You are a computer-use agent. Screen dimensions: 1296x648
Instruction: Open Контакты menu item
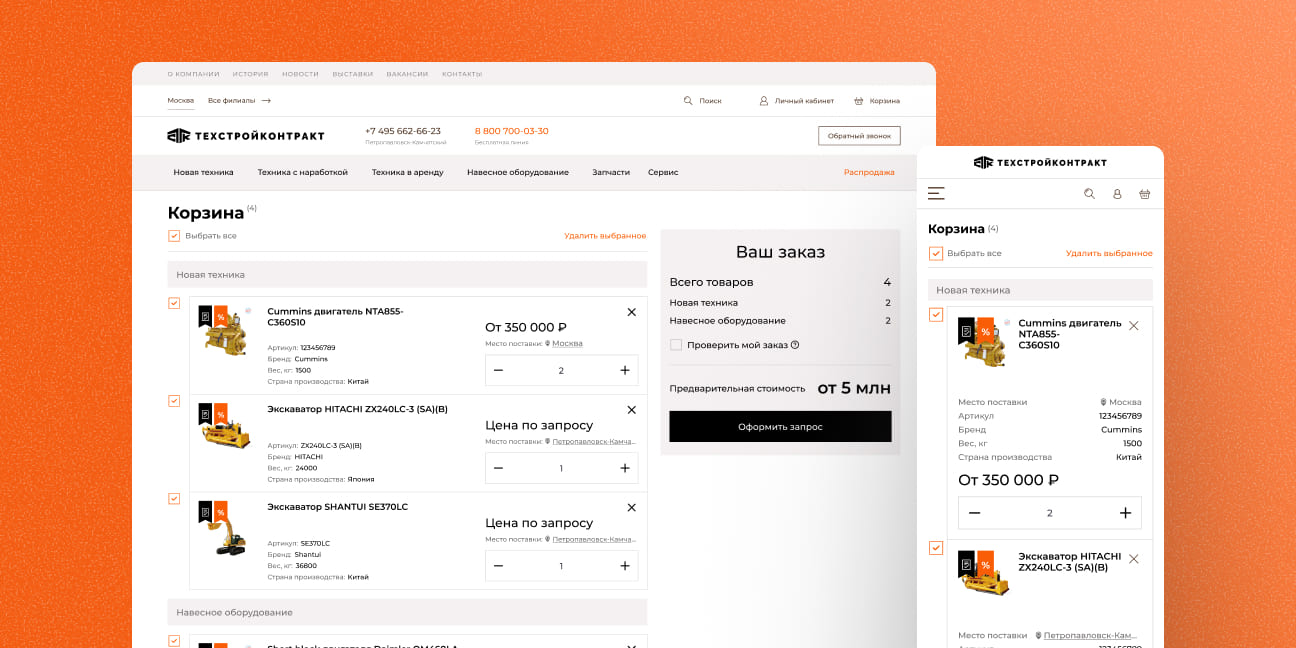(x=462, y=74)
